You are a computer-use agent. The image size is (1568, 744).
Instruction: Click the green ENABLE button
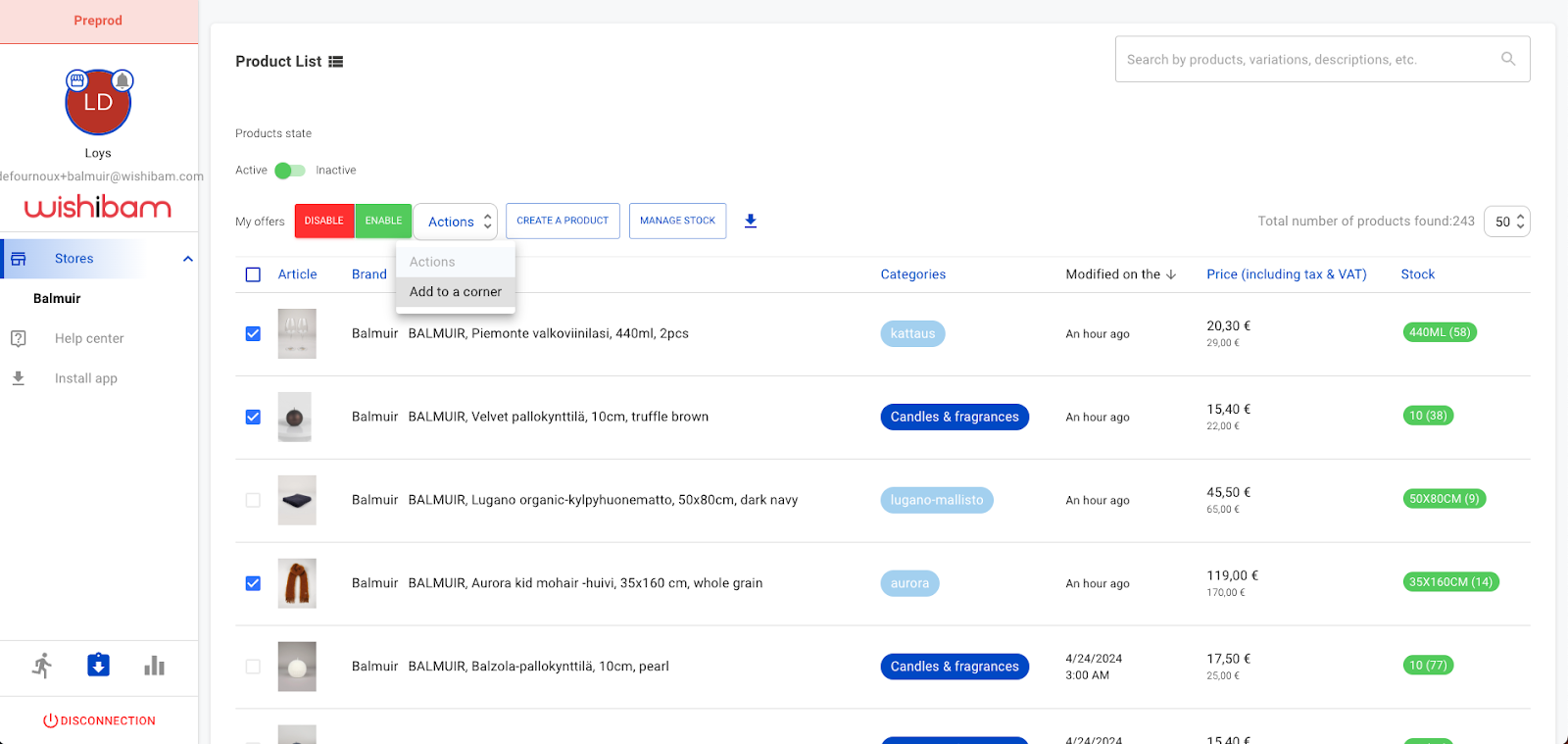coord(383,221)
